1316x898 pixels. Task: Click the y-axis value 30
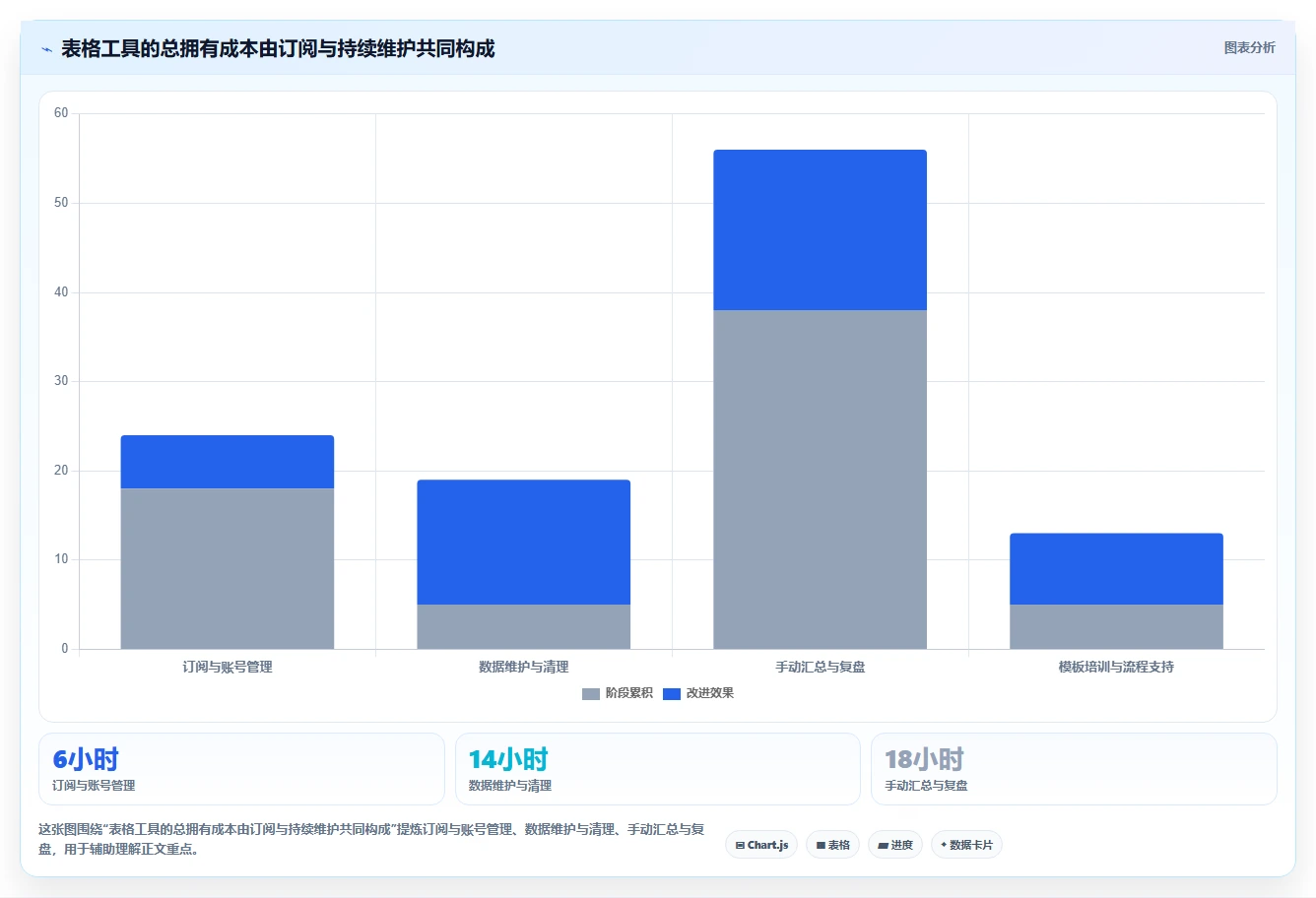(x=61, y=381)
